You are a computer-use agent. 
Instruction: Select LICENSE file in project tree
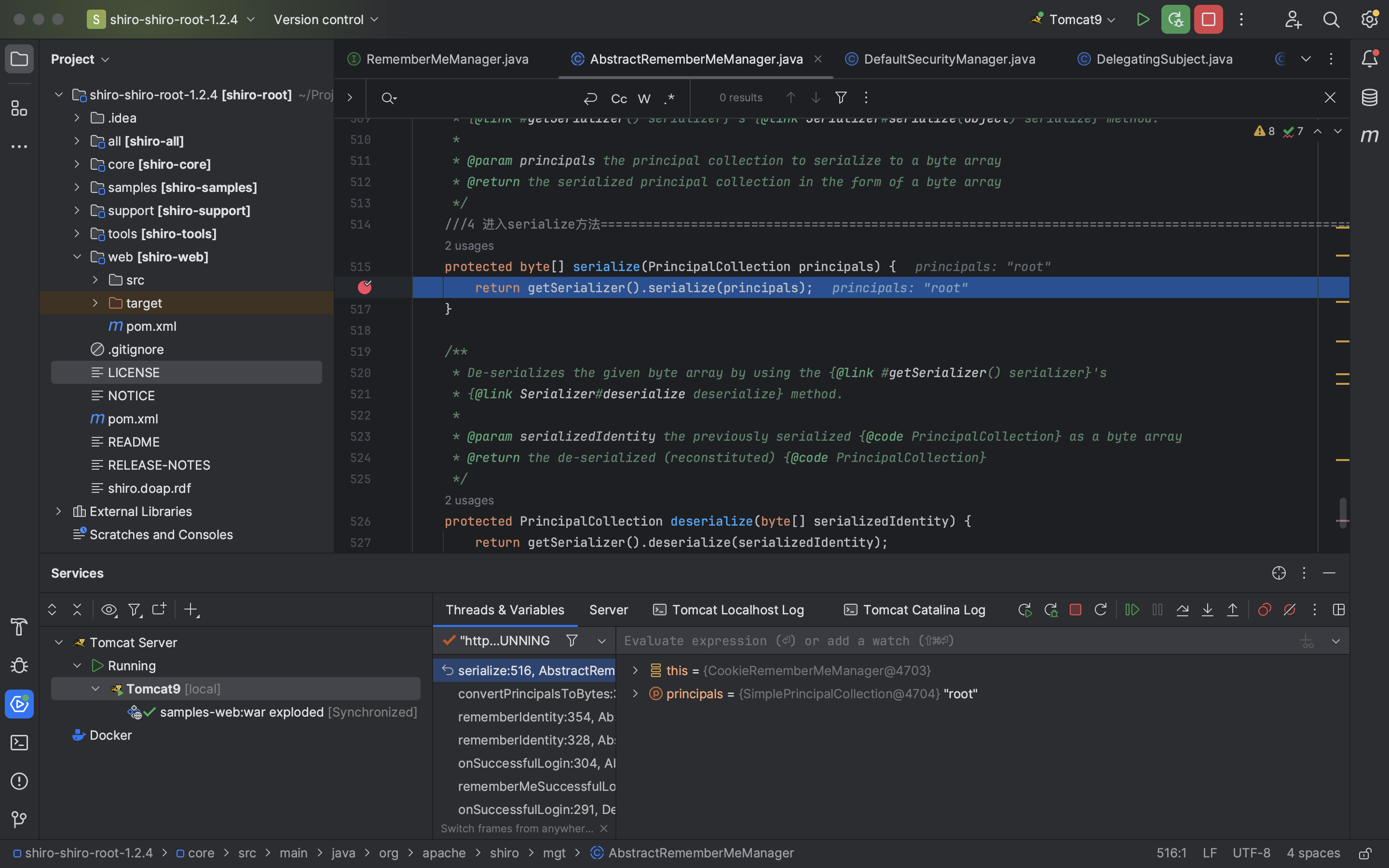coord(187,373)
